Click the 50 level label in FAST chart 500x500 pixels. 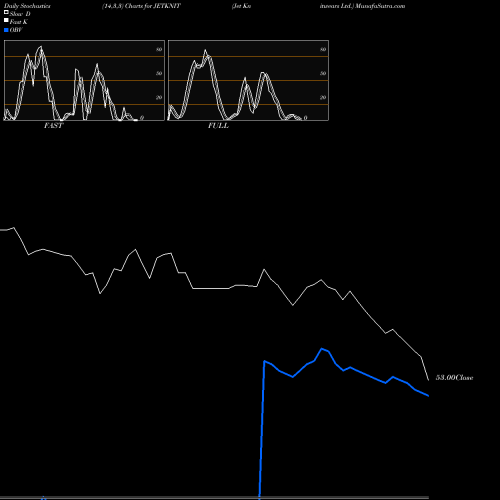point(159,73)
